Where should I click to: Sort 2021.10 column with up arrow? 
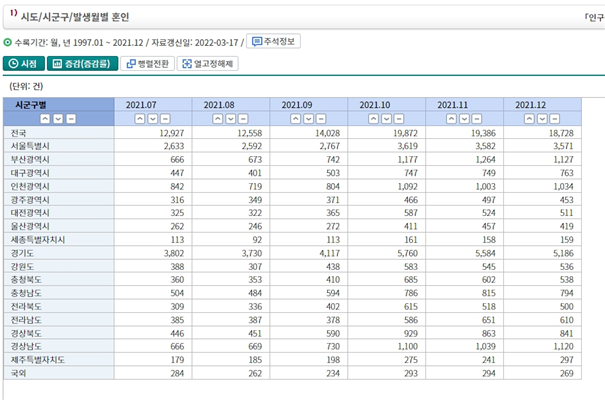coord(373,119)
